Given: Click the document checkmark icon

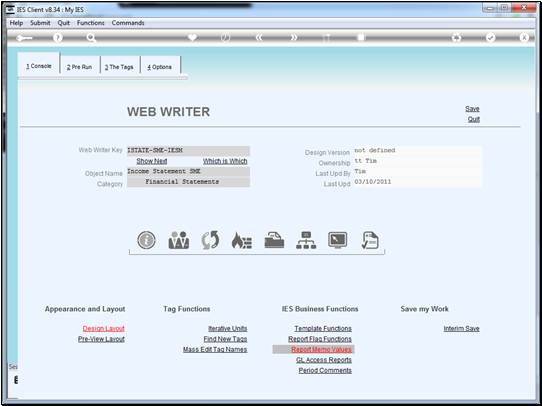Looking at the screenshot, I should coord(370,240).
